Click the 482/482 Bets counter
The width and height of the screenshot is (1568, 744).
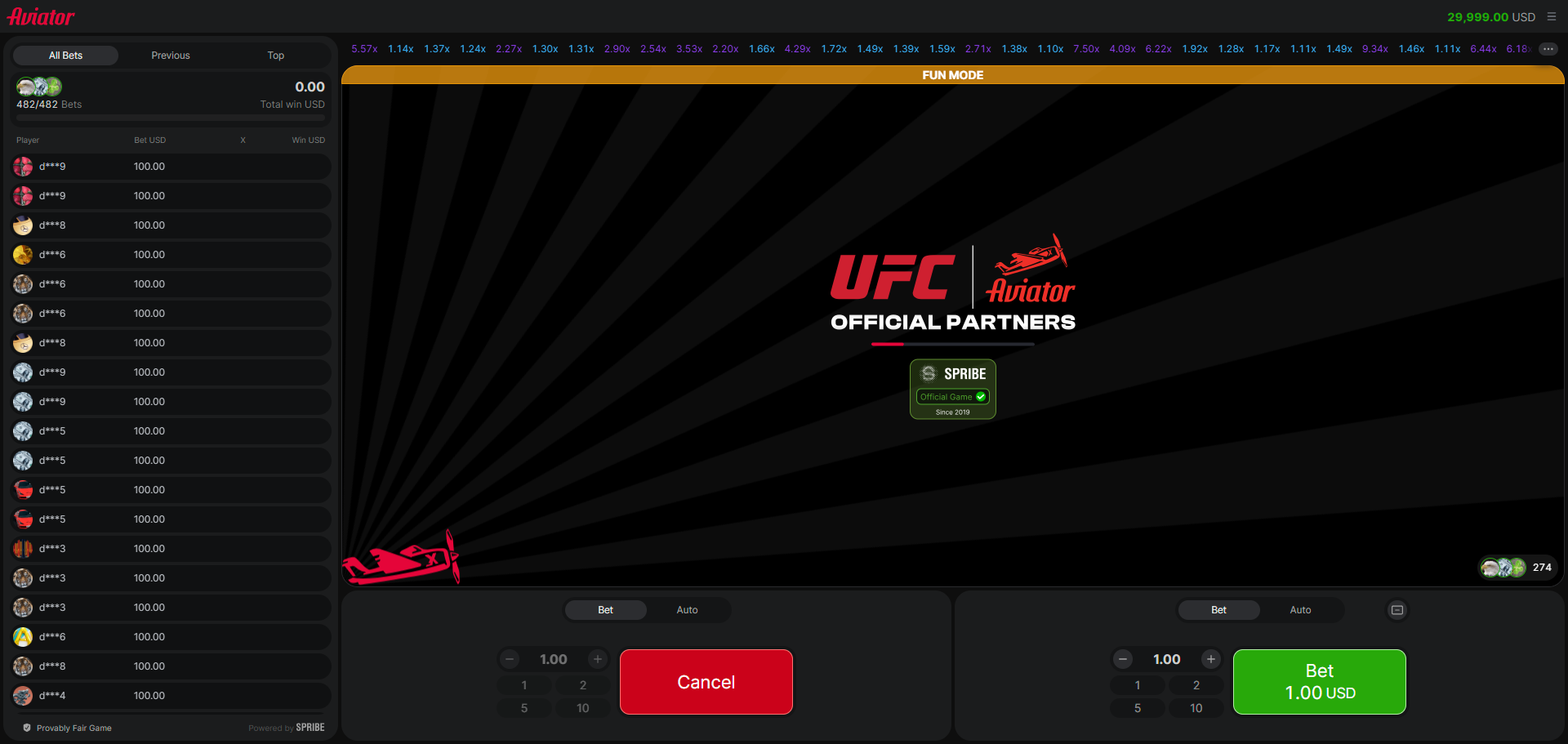click(x=49, y=105)
